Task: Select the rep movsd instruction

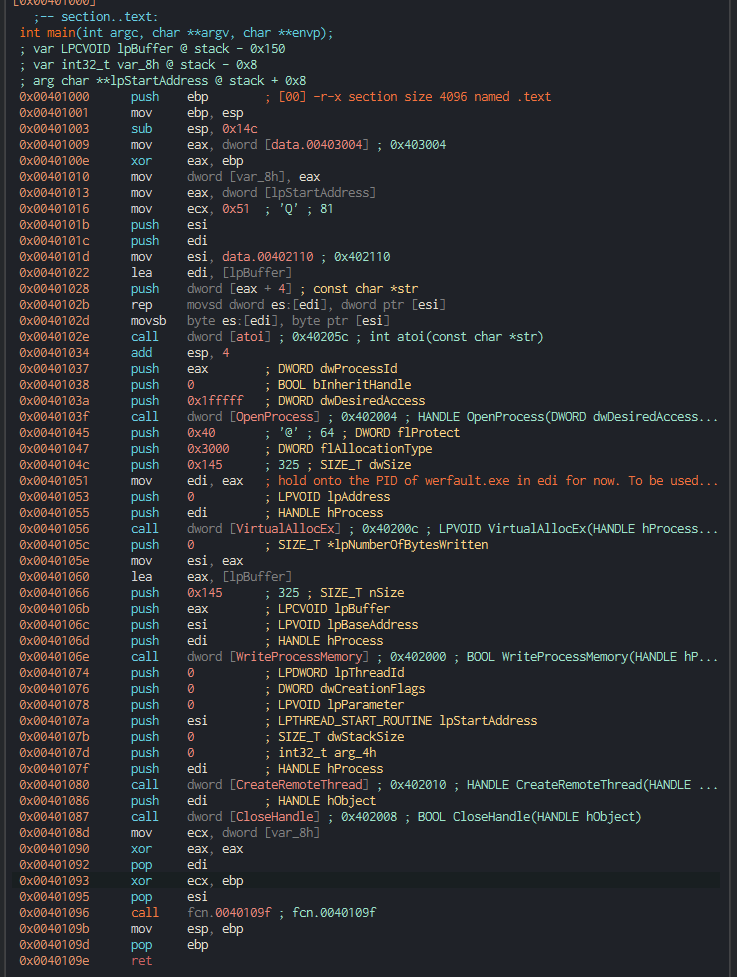Action: pyautogui.click(x=288, y=305)
